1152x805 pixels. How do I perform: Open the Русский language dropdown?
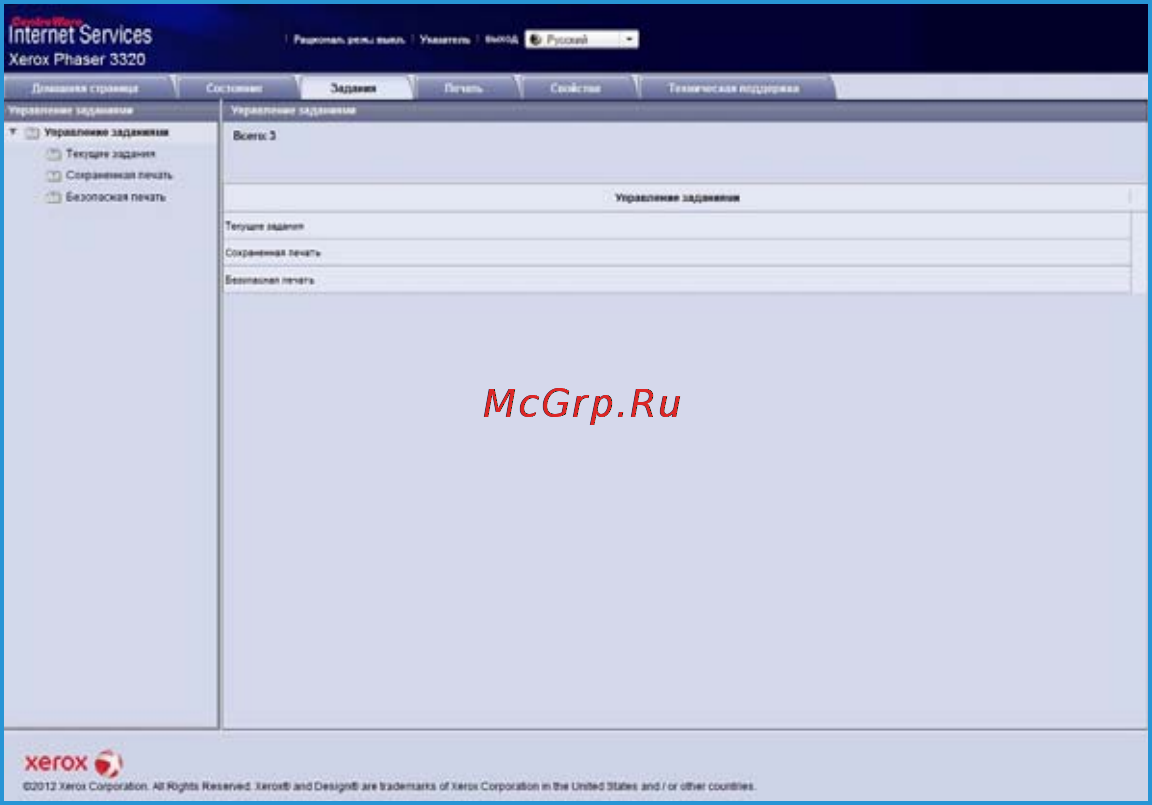click(582, 40)
